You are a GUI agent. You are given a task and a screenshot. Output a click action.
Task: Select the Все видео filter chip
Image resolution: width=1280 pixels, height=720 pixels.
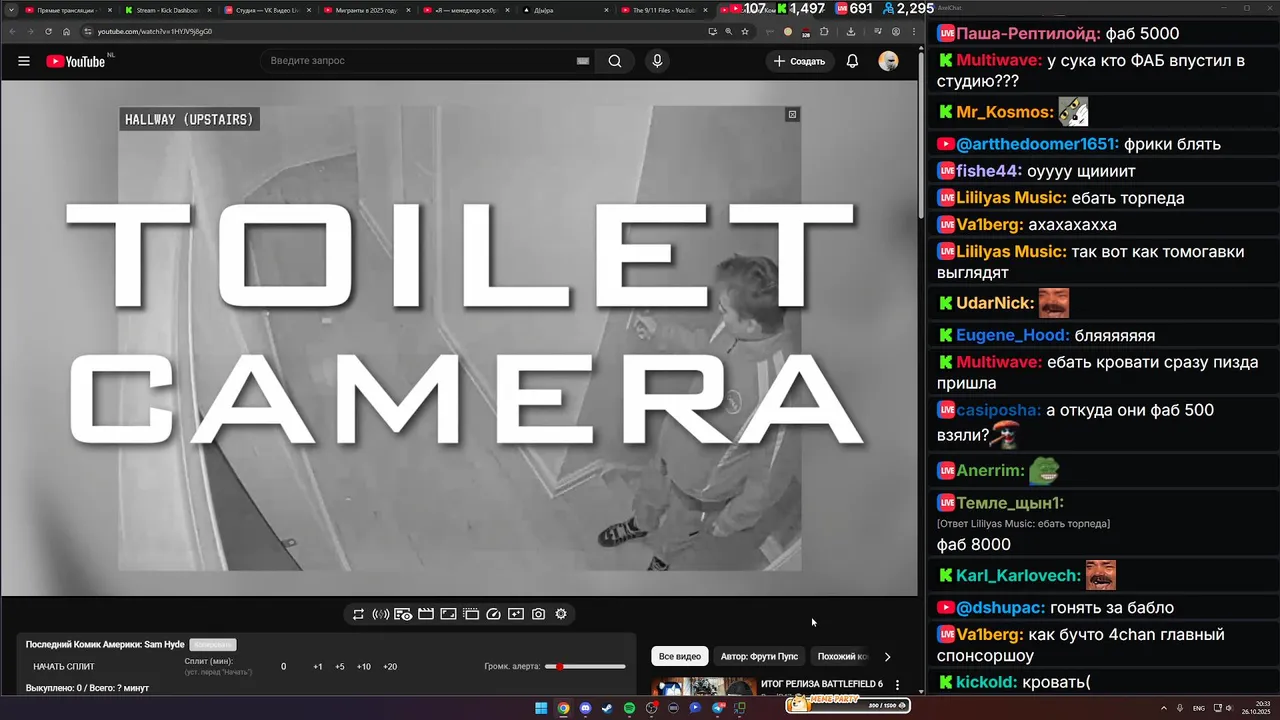tap(680, 657)
